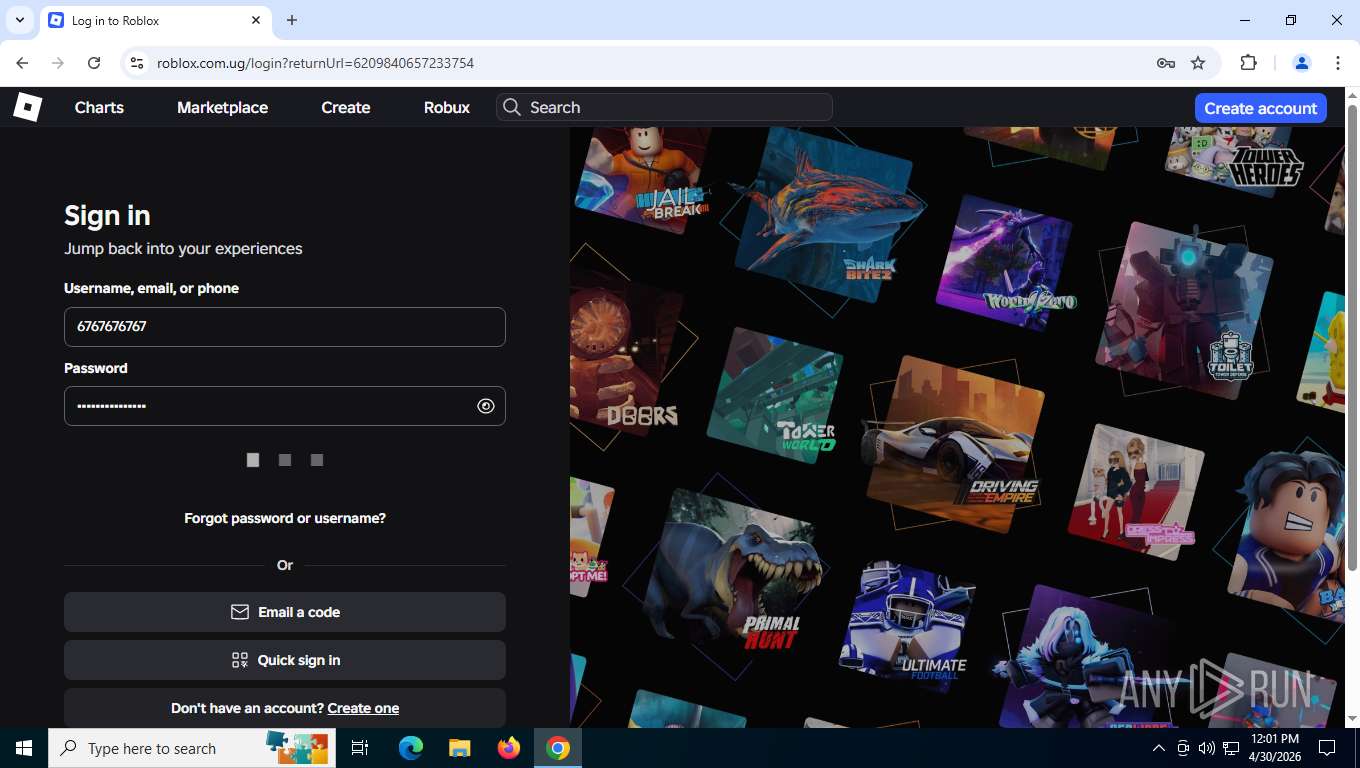Image resolution: width=1360 pixels, height=768 pixels.
Task: Open Chrome profile avatar
Action: pyautogui.click(x=1302, y=63)
